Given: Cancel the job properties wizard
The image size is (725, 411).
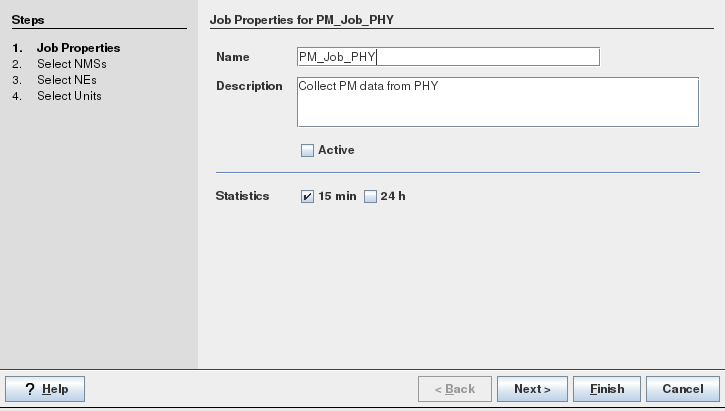Looking at the screenshot, I should tap(683, 389).
